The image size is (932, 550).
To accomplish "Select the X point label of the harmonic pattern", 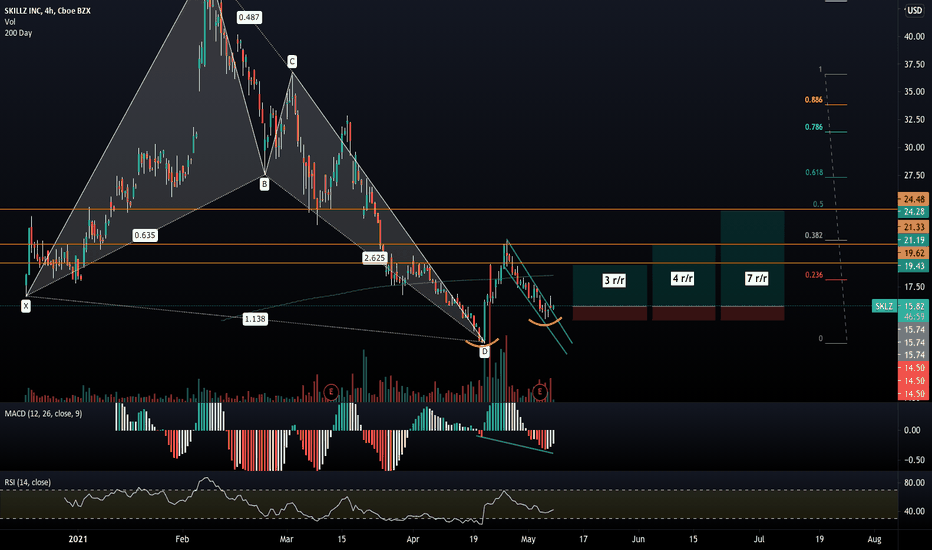I will click(x=26, y=306).
